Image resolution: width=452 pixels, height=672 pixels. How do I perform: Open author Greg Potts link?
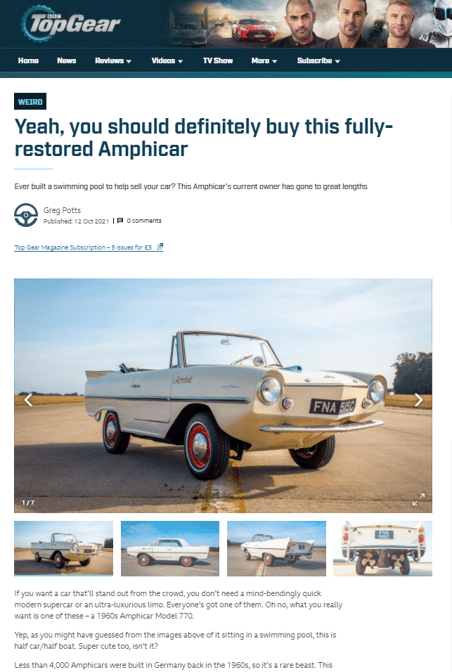coord(62,210)
